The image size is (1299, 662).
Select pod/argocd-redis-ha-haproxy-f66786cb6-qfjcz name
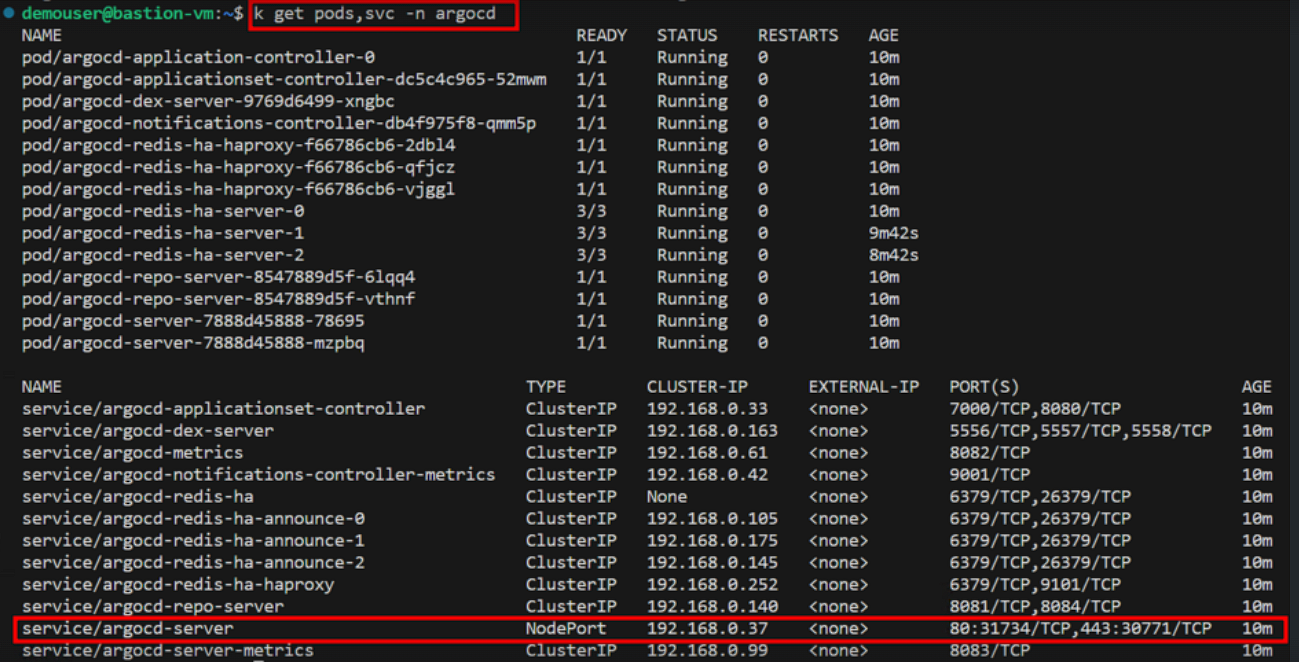[238, 167]
